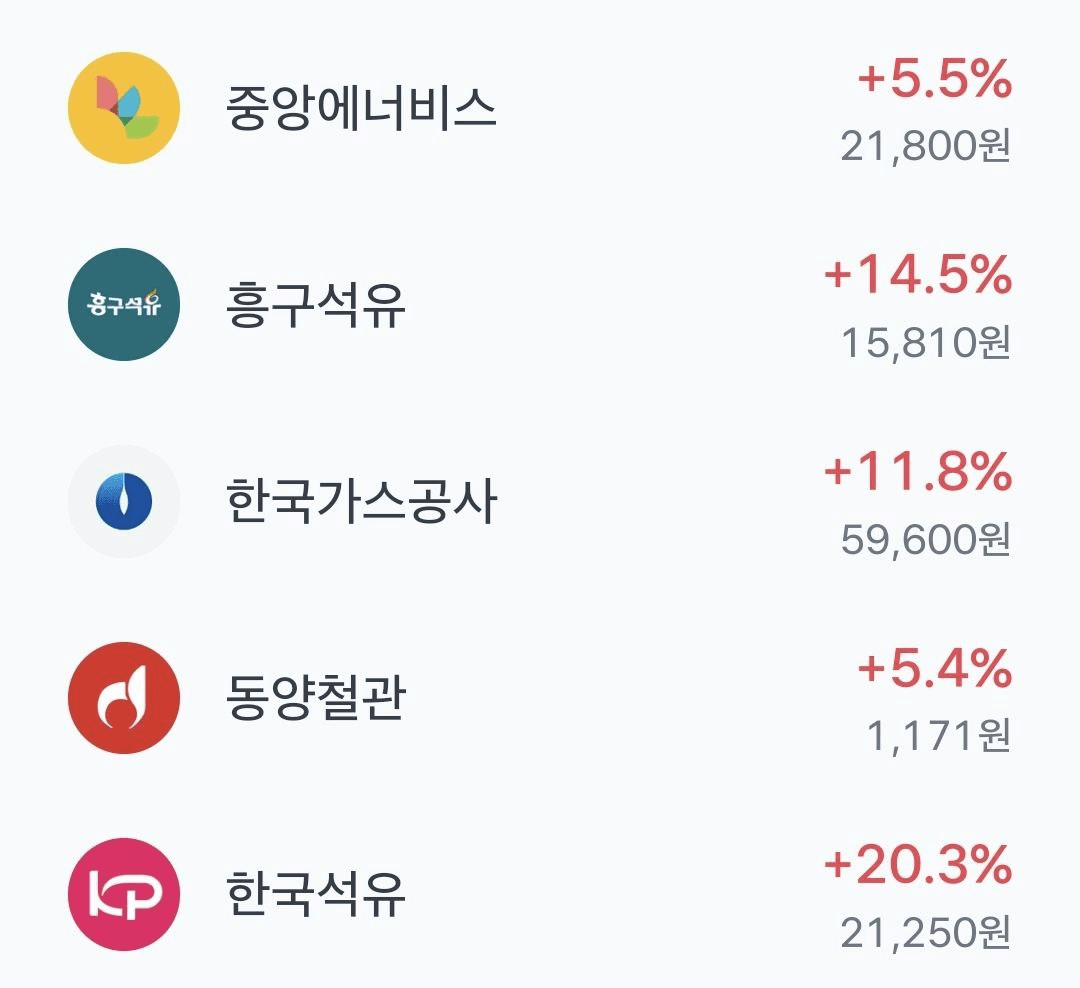The height and width of the screenshot is (988, 1080).
Task: Click the 21,800원 price
Action: (926, 146)
